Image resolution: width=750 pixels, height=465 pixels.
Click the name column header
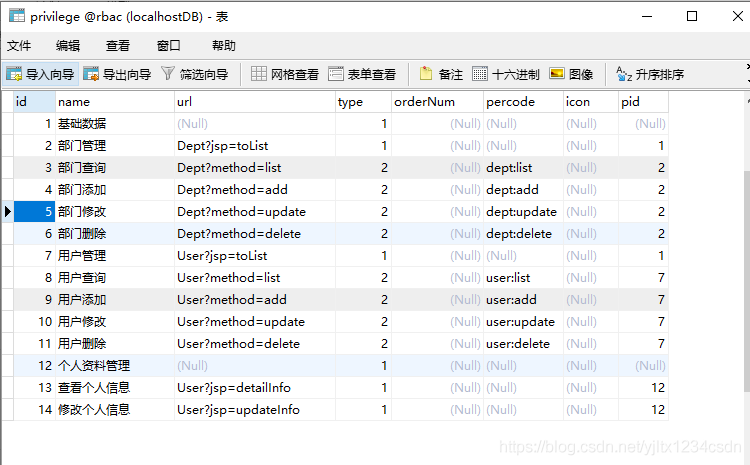[x=115, y=102]
